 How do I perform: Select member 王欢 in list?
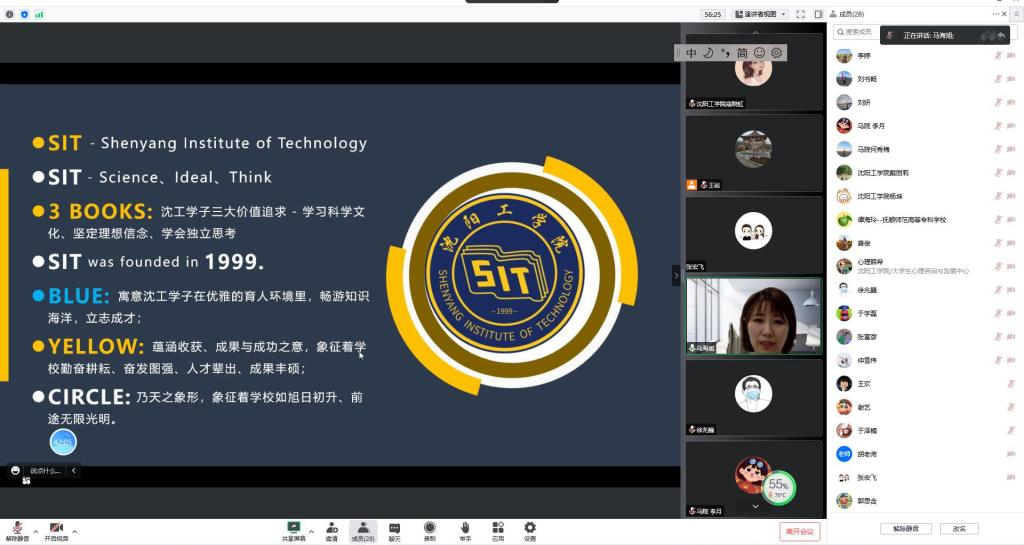[926, 384]
